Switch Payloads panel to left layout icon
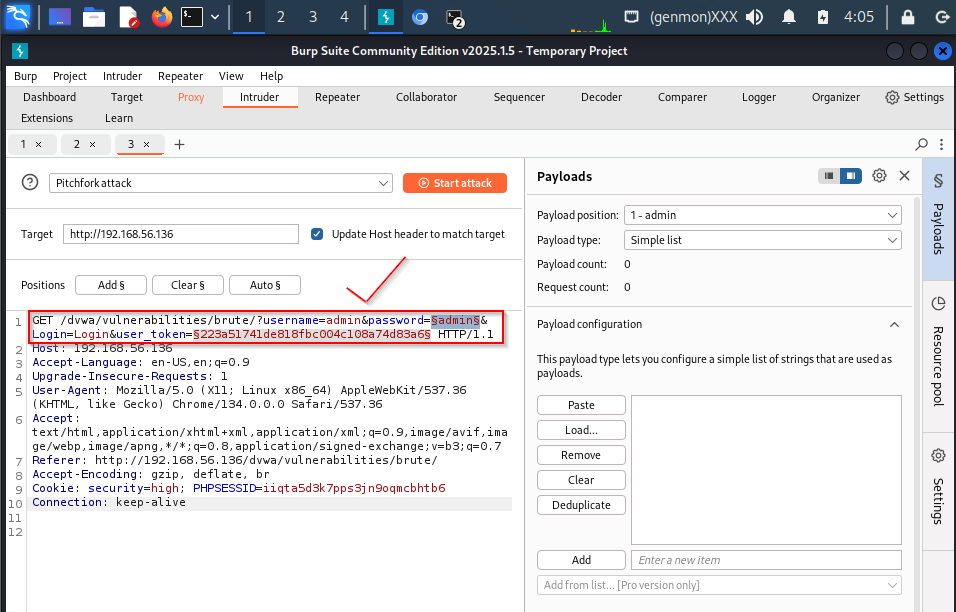 tap(829, 176)
